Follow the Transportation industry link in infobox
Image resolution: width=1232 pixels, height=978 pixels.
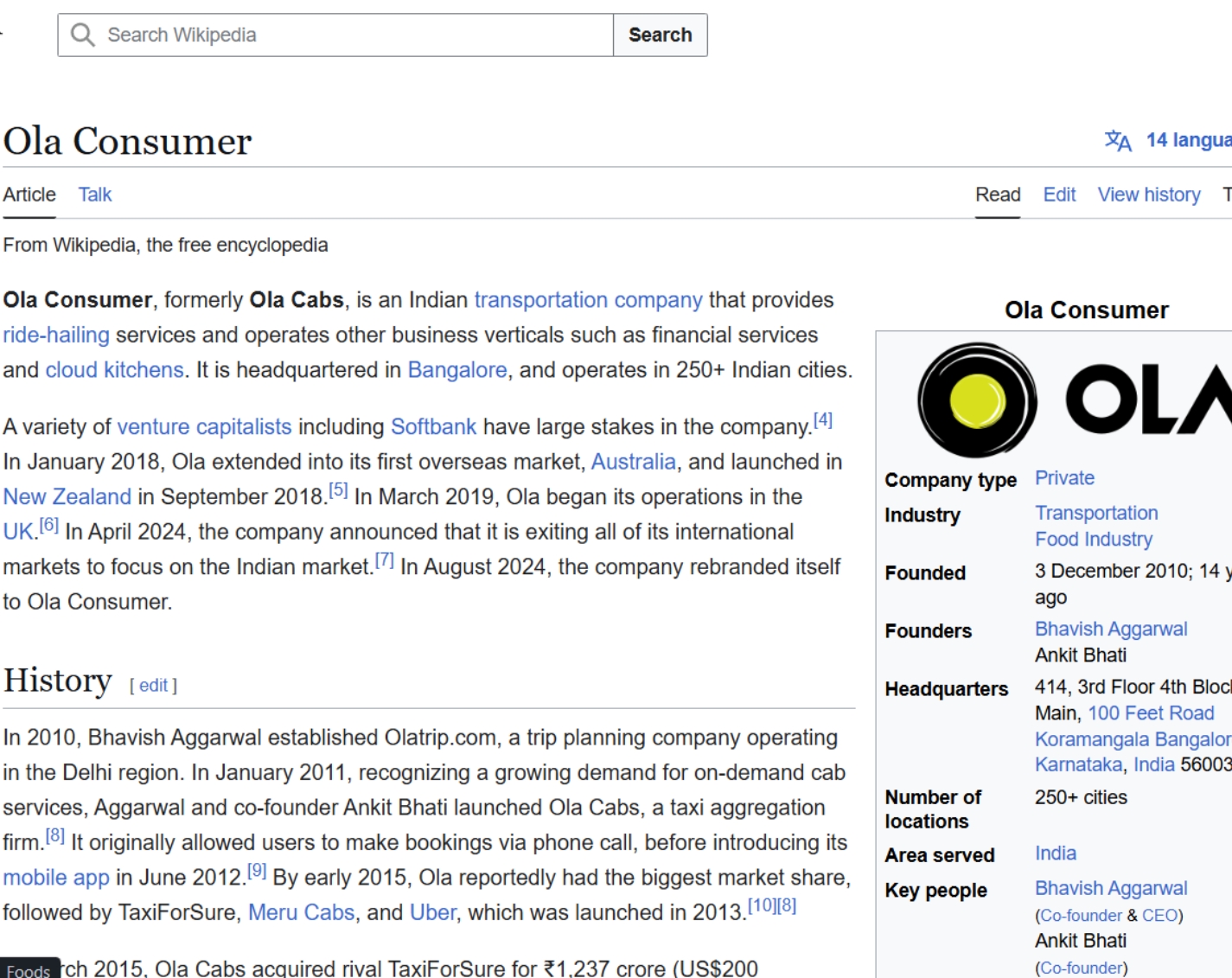(x=1096, y=513)
